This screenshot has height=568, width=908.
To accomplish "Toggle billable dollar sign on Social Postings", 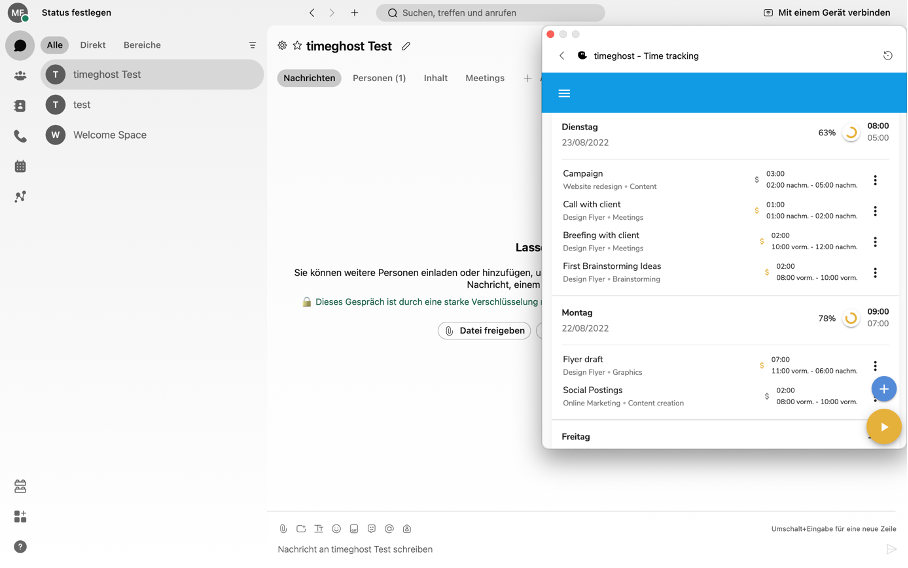I will click(x=766, y=396).
